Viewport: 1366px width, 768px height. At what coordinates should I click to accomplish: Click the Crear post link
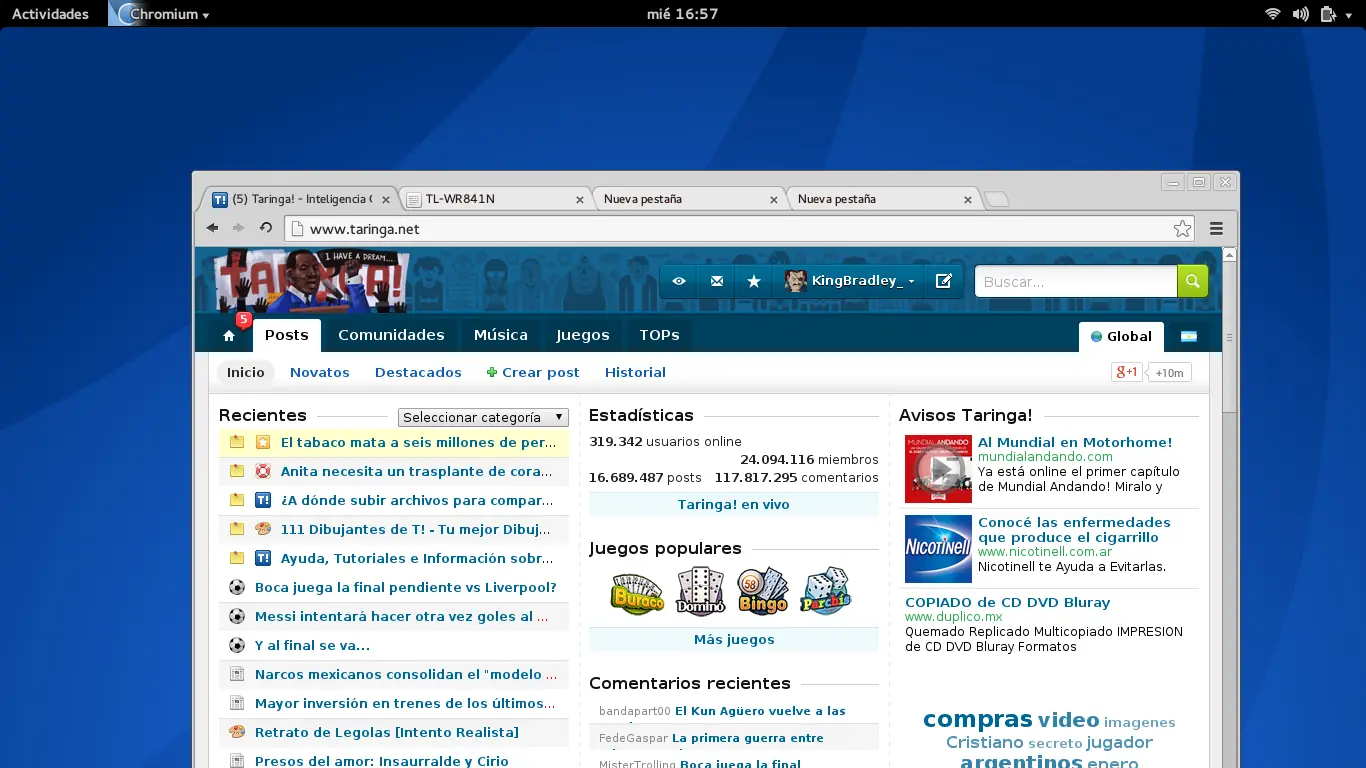[533, 372]
